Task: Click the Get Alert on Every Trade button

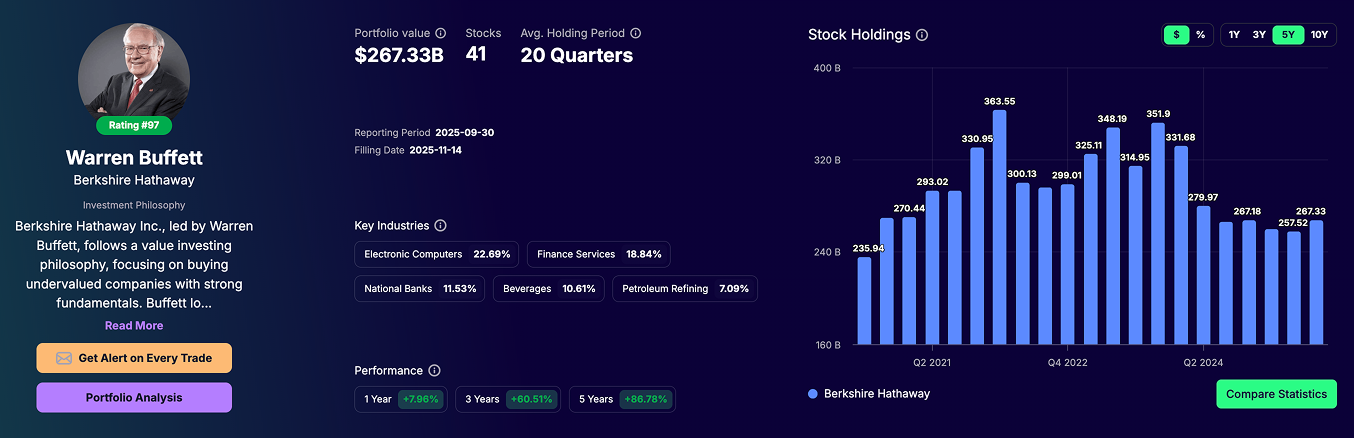Action: tap(134, 358)
